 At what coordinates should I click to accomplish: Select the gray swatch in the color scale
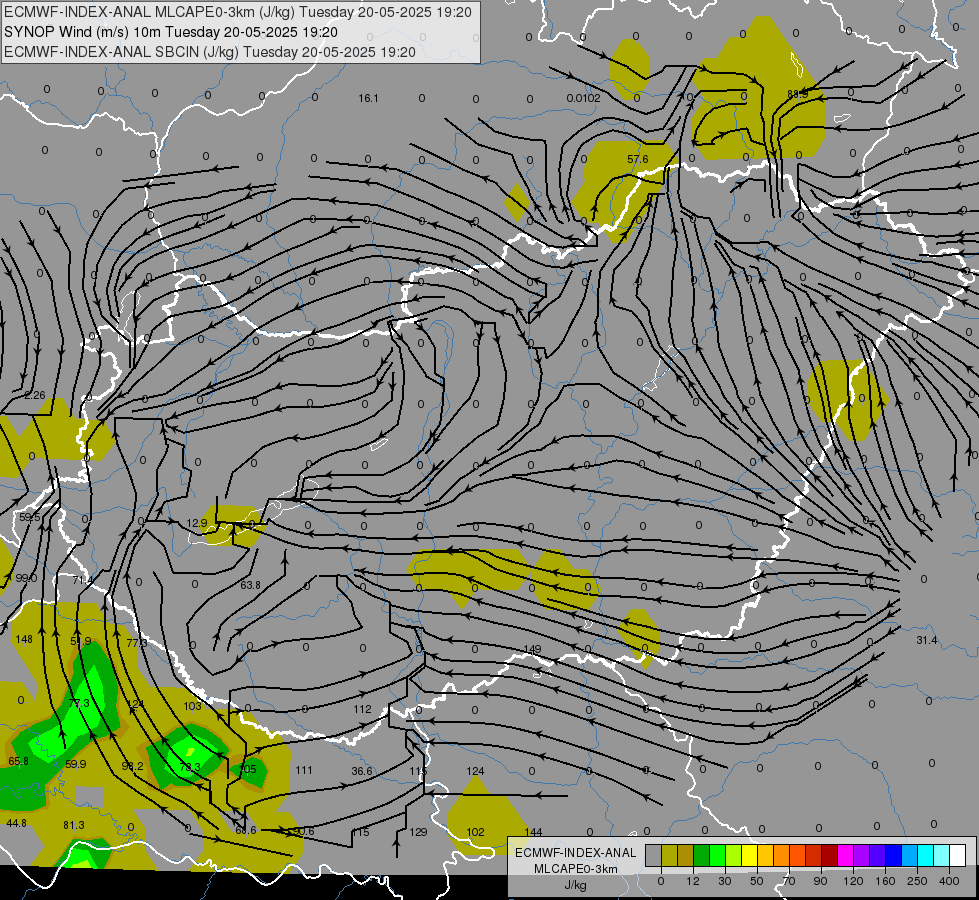(x=654, y=855)
